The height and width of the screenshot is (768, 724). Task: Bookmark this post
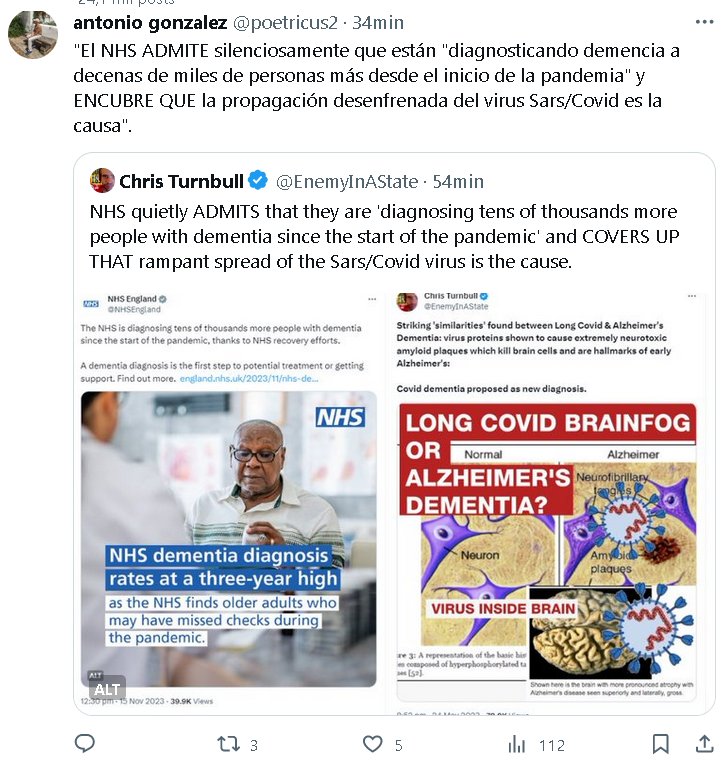pyautogui.click(x=660, y=744)
